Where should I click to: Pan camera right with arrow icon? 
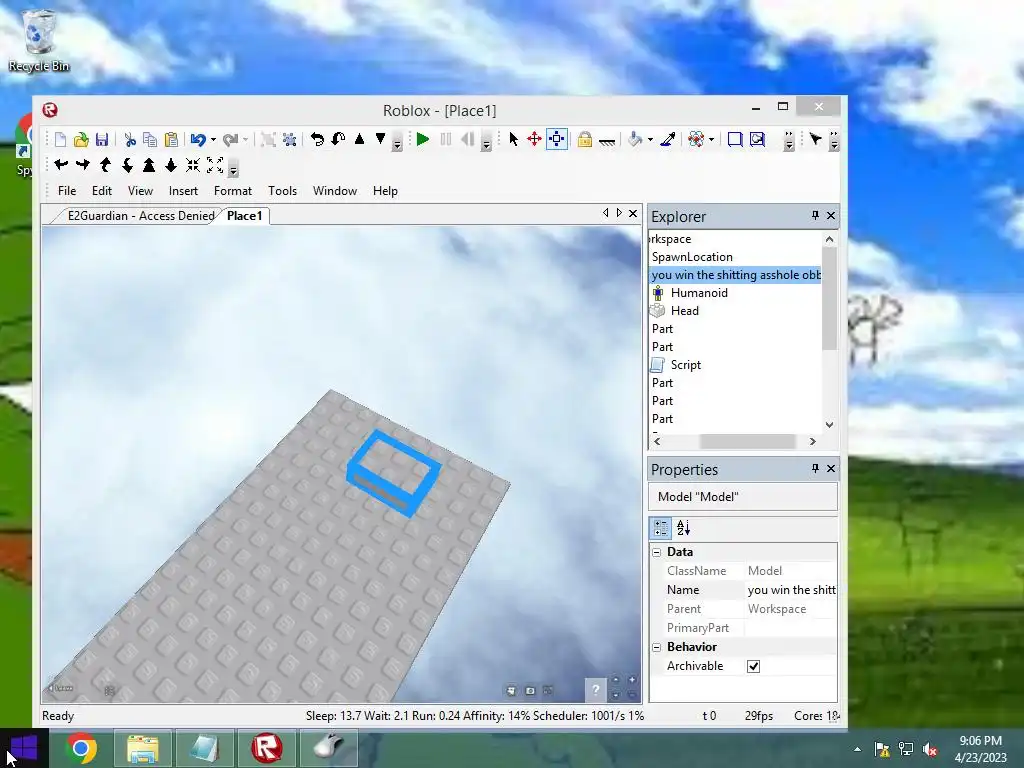[83, 165]
